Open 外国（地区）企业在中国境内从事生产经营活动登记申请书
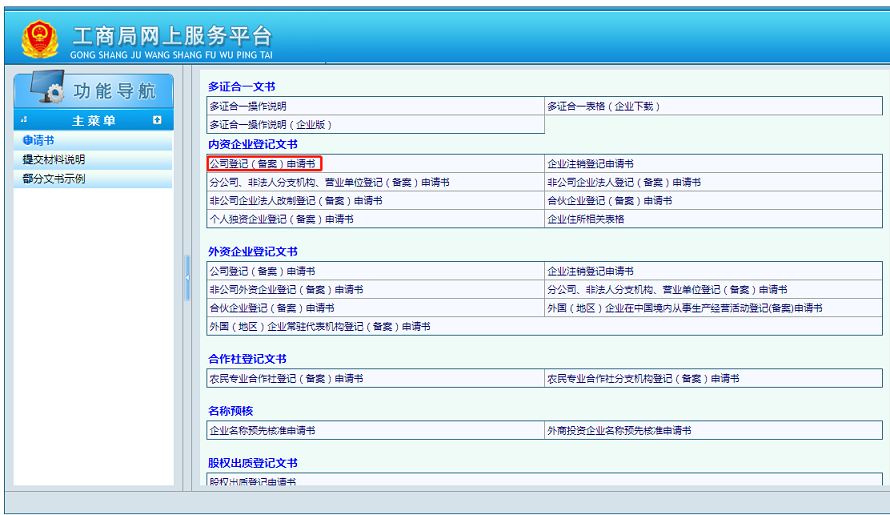This screenshot has height=515, width=890. (685, 308)
